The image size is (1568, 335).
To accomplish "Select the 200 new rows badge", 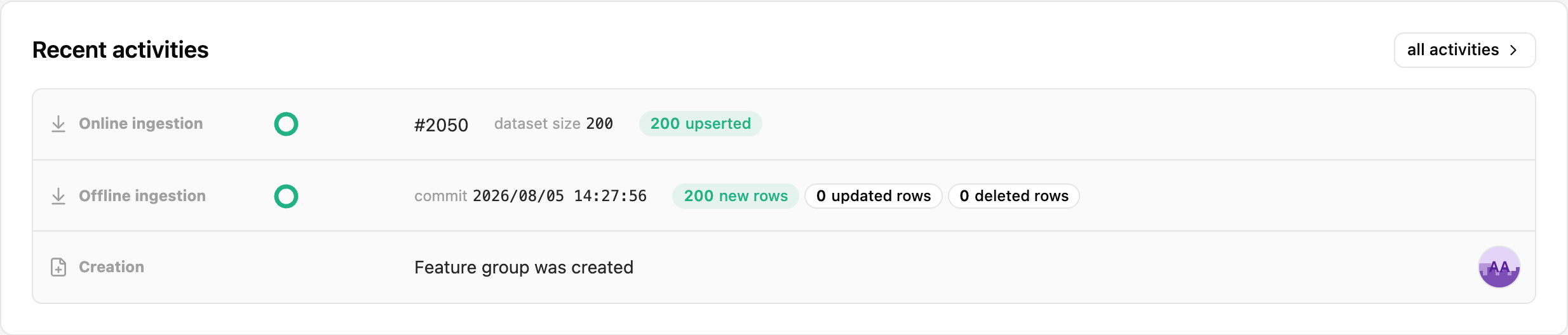I will (x=736, y=196).
